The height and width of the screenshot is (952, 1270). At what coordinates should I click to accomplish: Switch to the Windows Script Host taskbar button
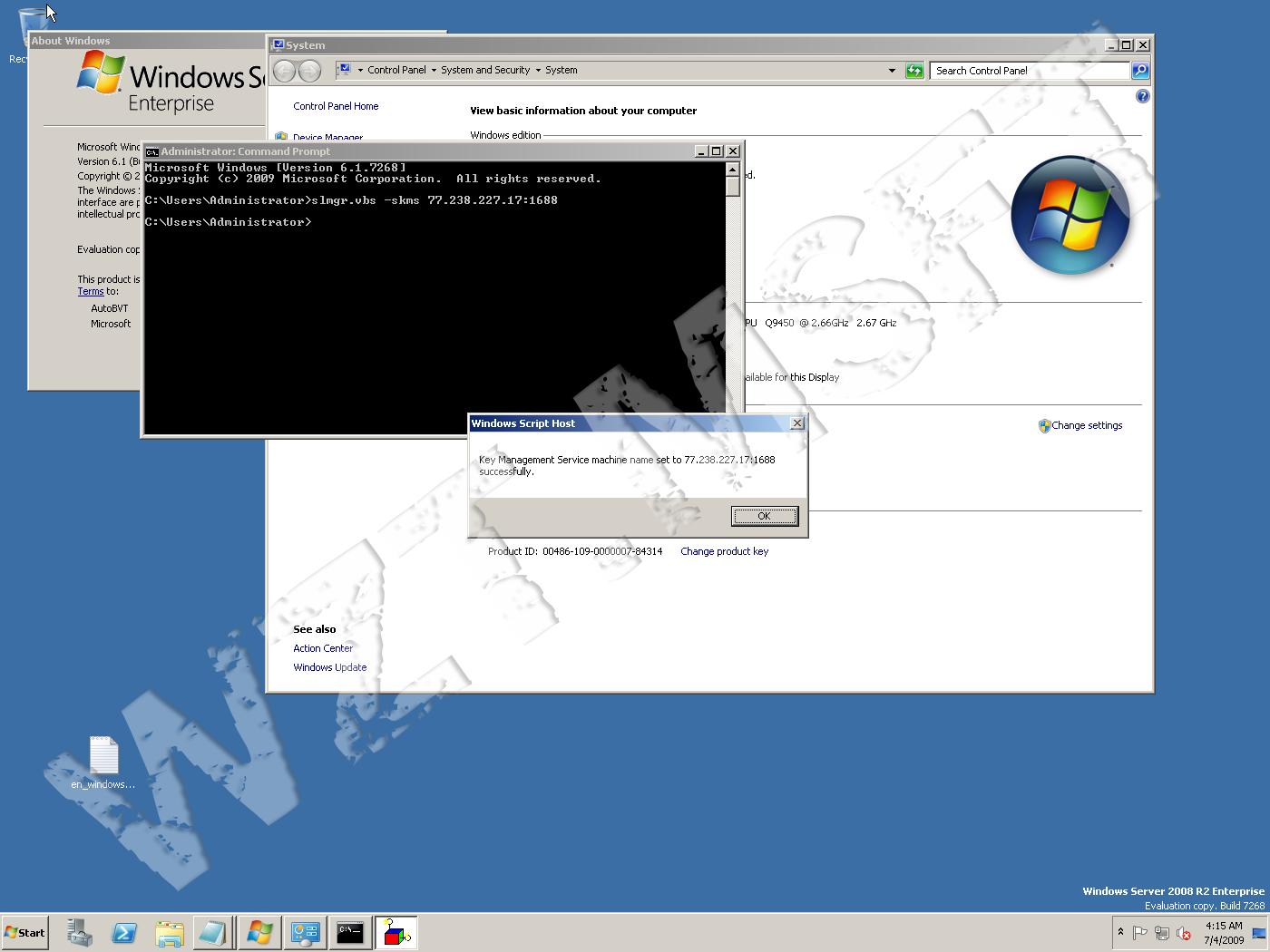[x=396, y=932]
